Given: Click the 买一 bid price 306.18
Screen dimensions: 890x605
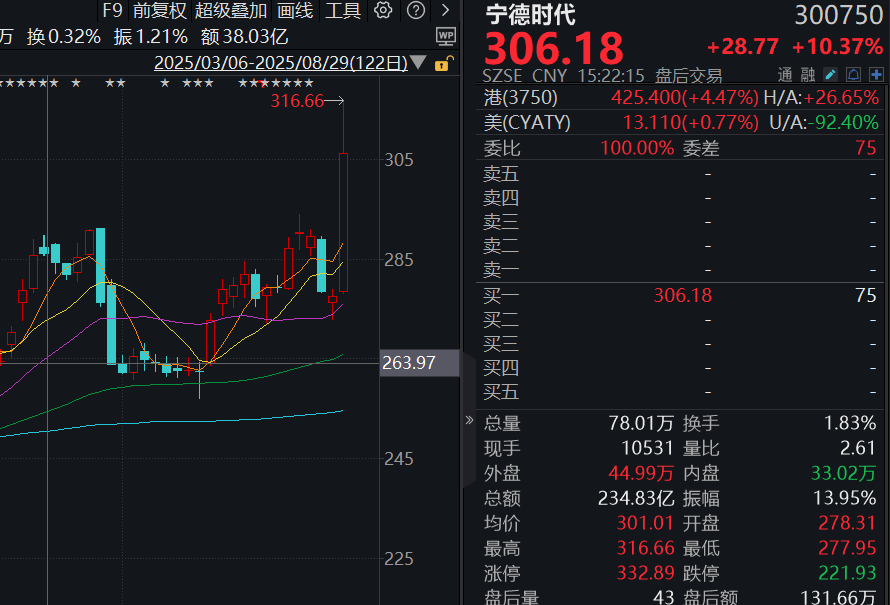Looking at the screenshot, I should tap(683, 296).
